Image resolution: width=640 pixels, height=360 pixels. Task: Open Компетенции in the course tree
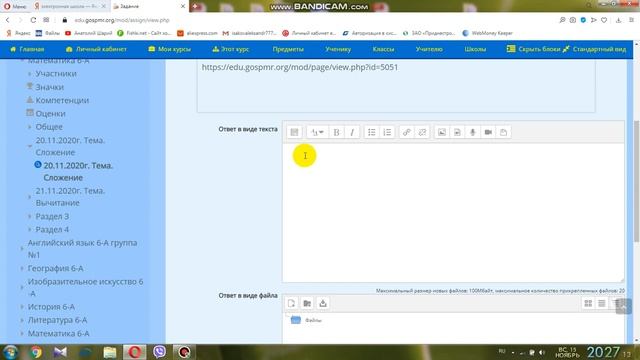[62, 100]
